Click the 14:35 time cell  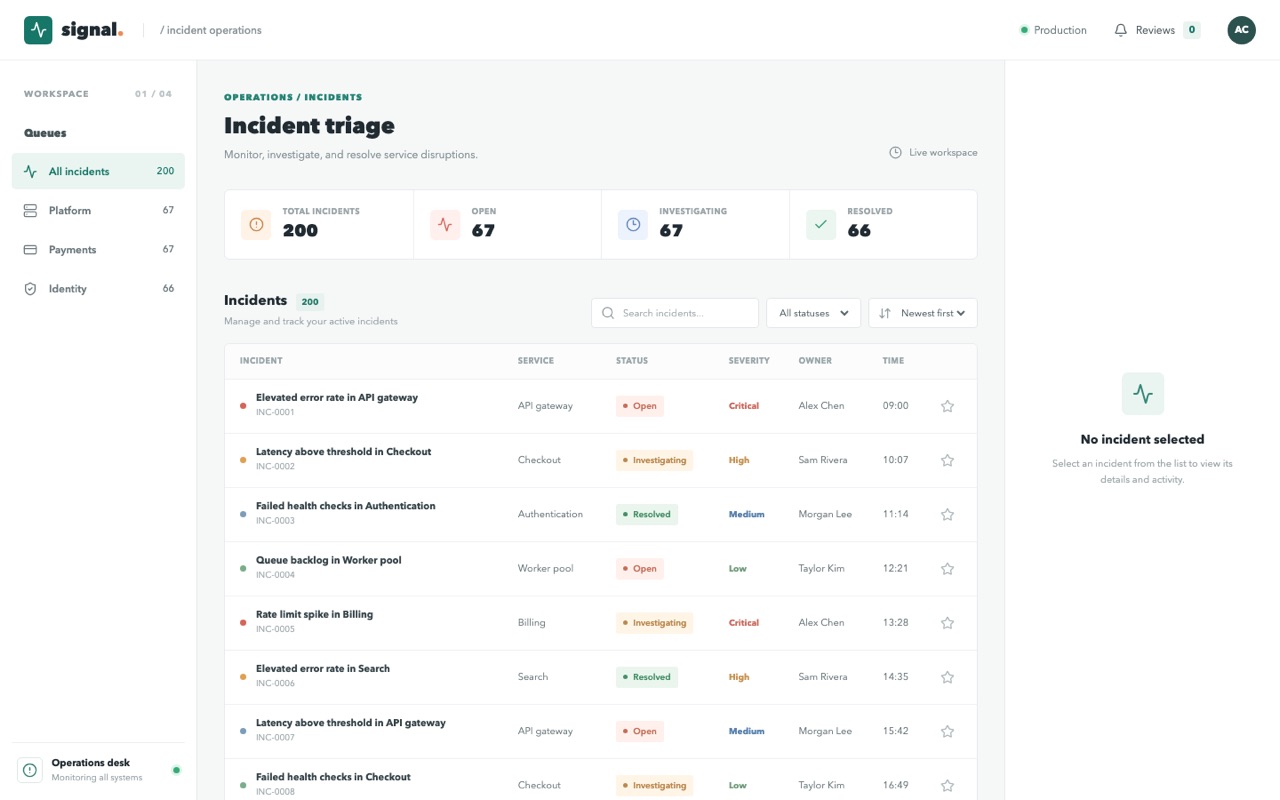(895, 677)
